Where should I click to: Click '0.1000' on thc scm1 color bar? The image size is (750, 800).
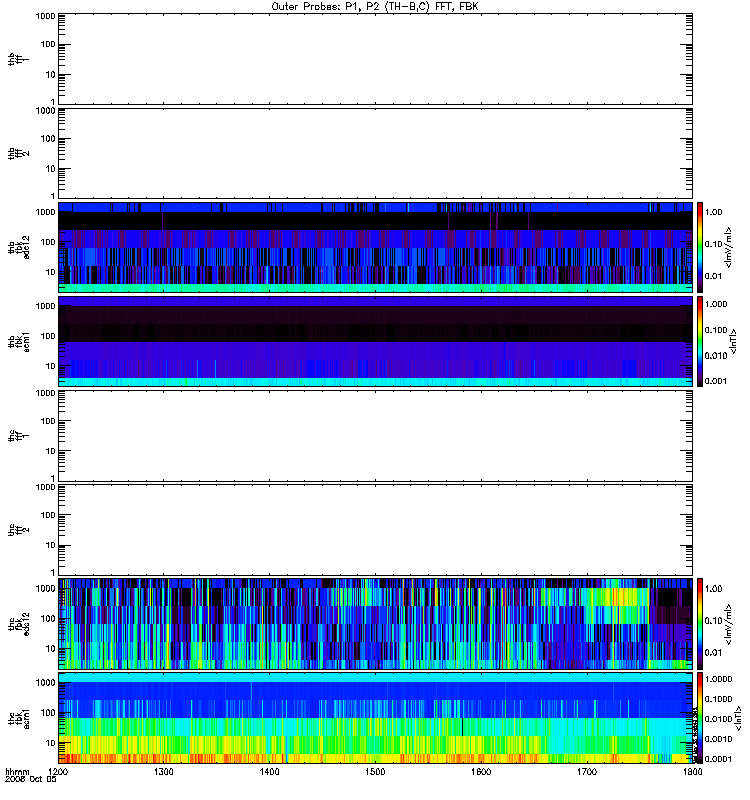coord(718,699)
